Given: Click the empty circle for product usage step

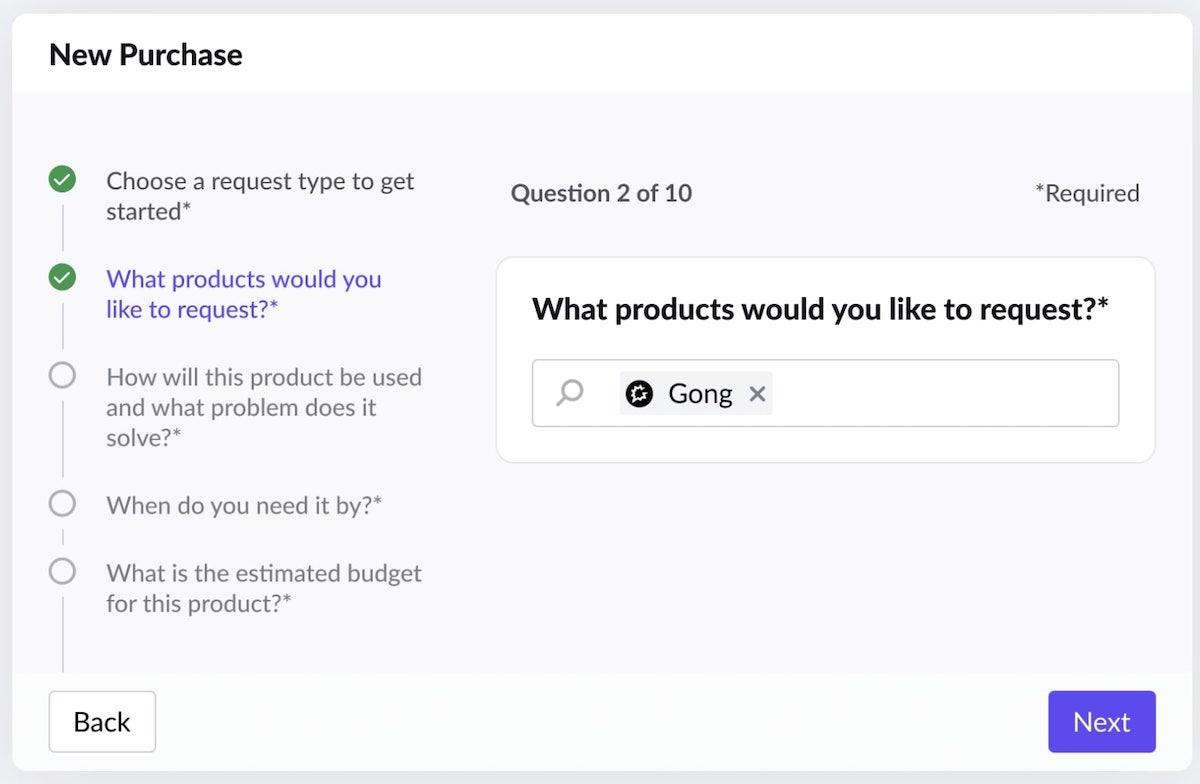Looking at the screenshot, I should pyautogui.click(x=62, y=376).
